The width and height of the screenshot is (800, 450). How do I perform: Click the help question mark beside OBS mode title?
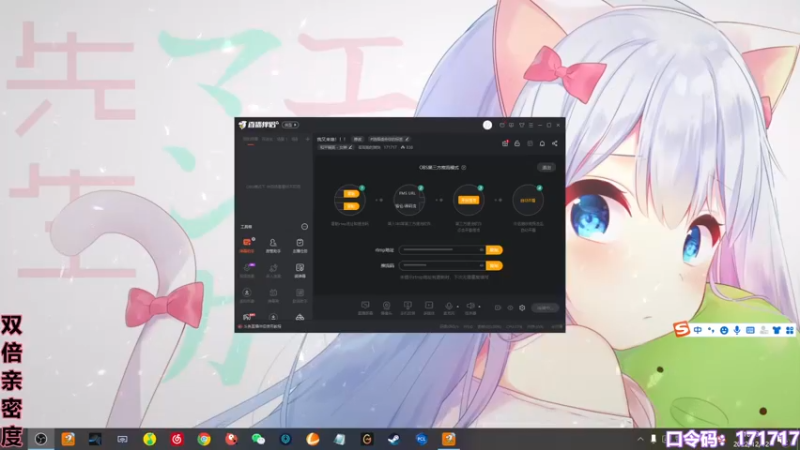click(464, 167)
